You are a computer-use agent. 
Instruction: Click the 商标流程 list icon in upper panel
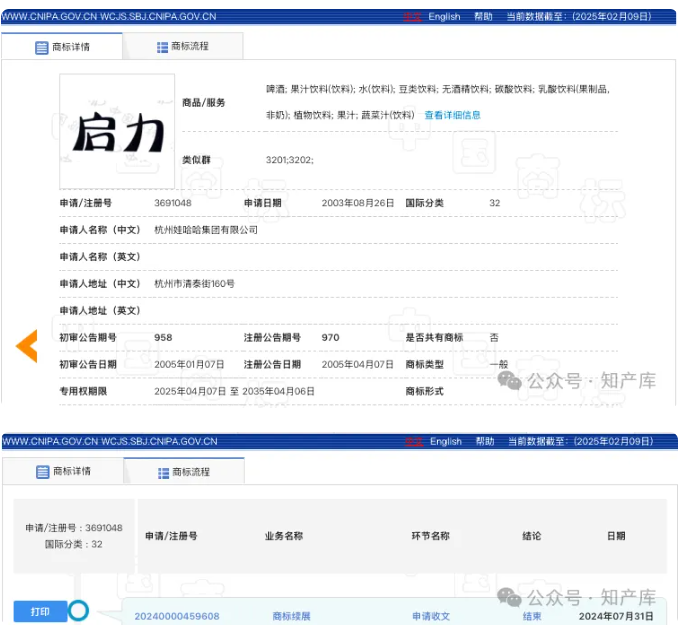(x=163, y=47)
